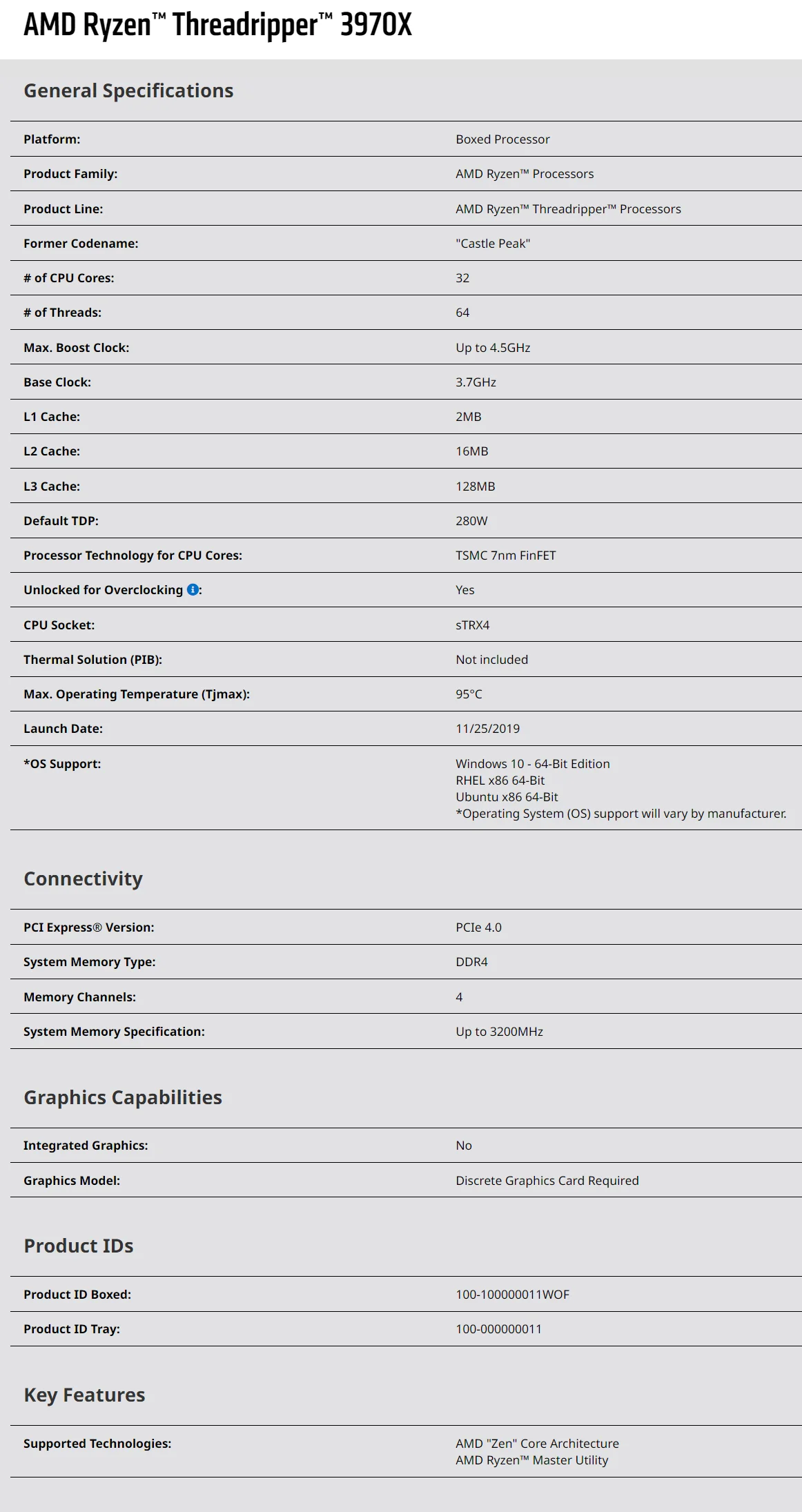
Task: Select the Product IDs heading
Action: [x=79, y=1246]
